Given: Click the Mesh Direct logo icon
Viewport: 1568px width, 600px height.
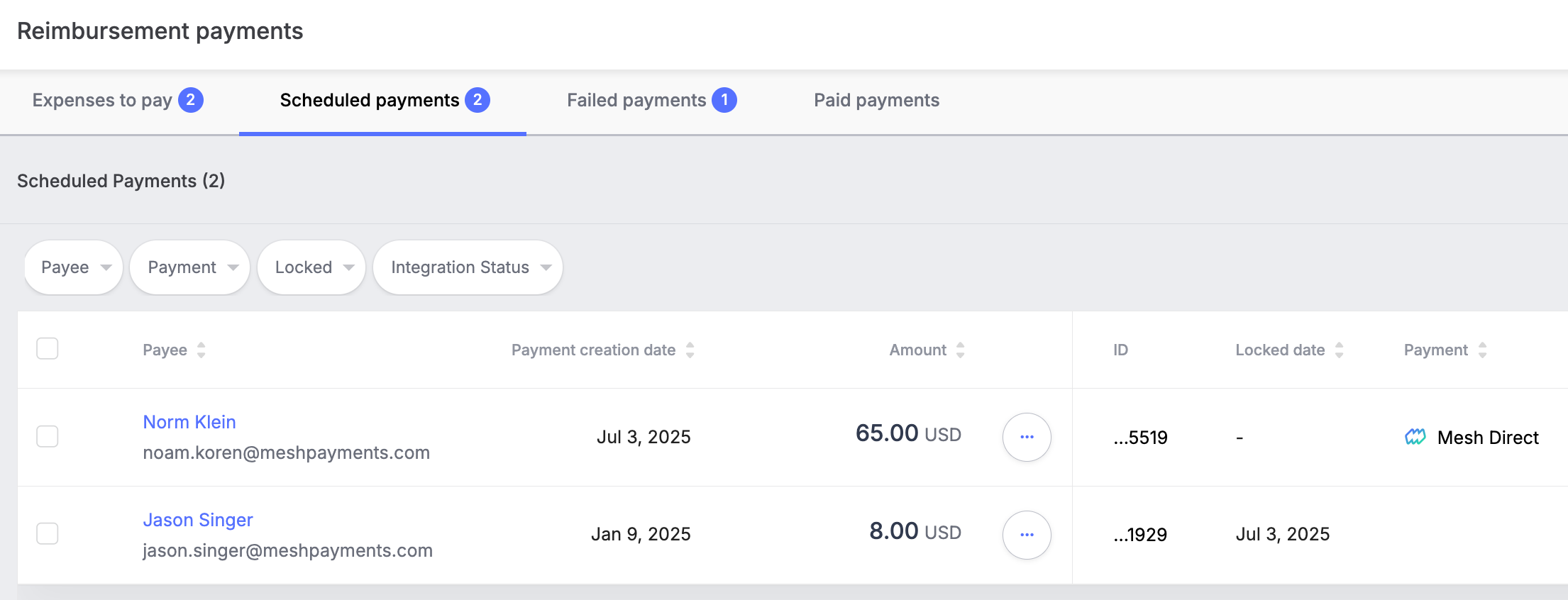Looking at the screenshot, I should coord(1415,437).
